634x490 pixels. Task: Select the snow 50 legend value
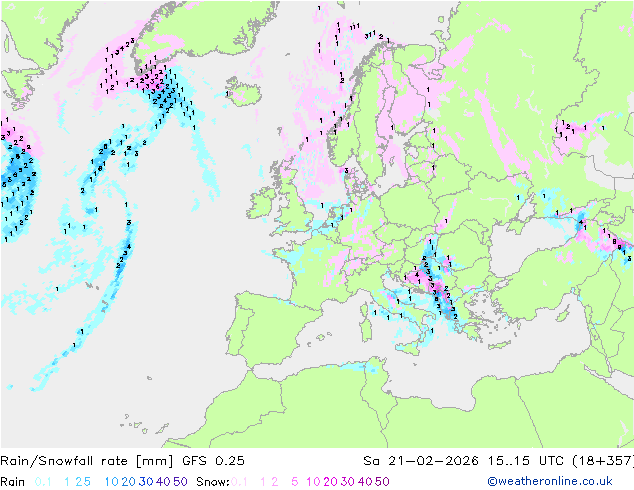coord(382,482)
